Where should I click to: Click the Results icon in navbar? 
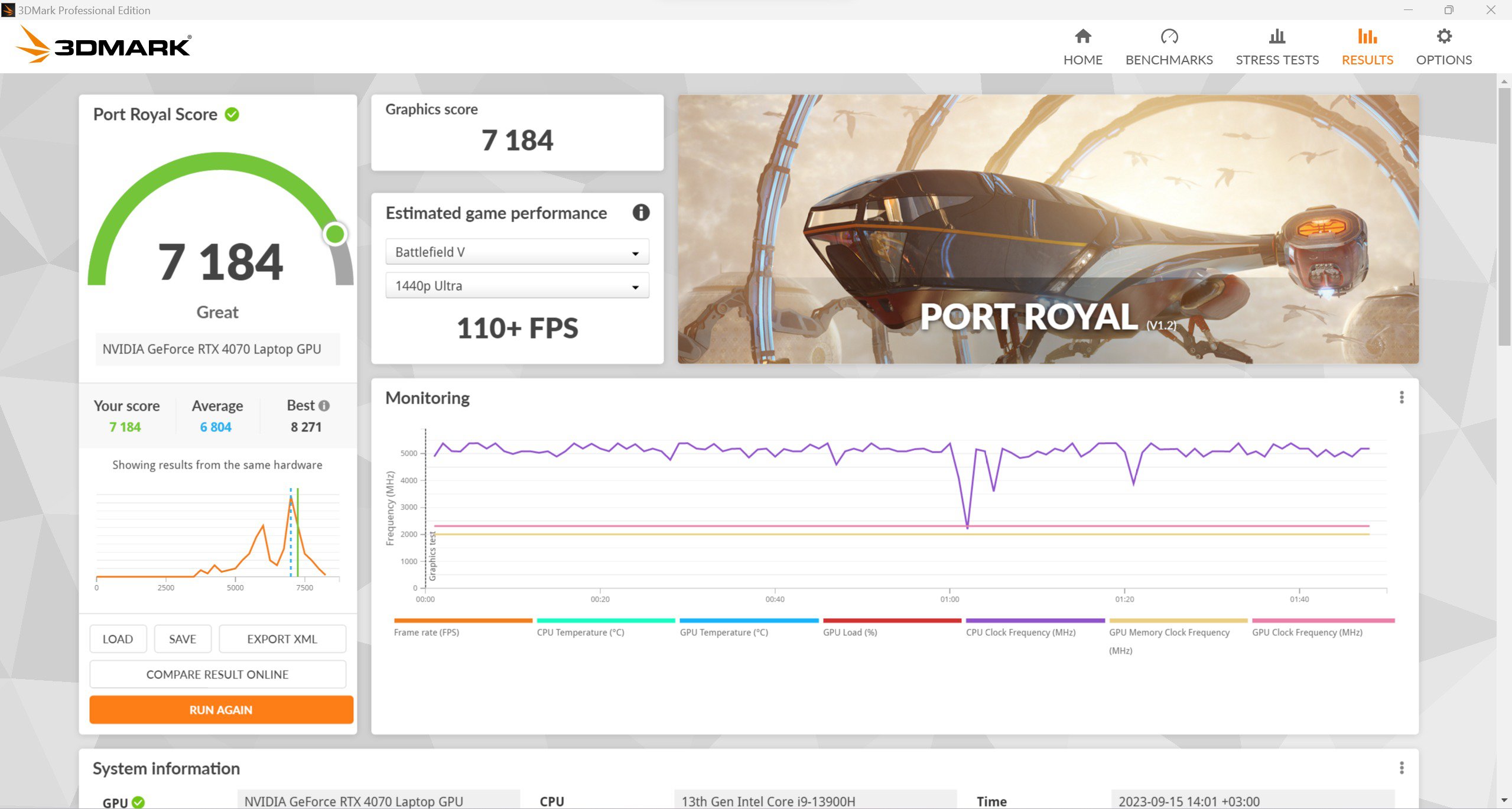[1365, 38]
